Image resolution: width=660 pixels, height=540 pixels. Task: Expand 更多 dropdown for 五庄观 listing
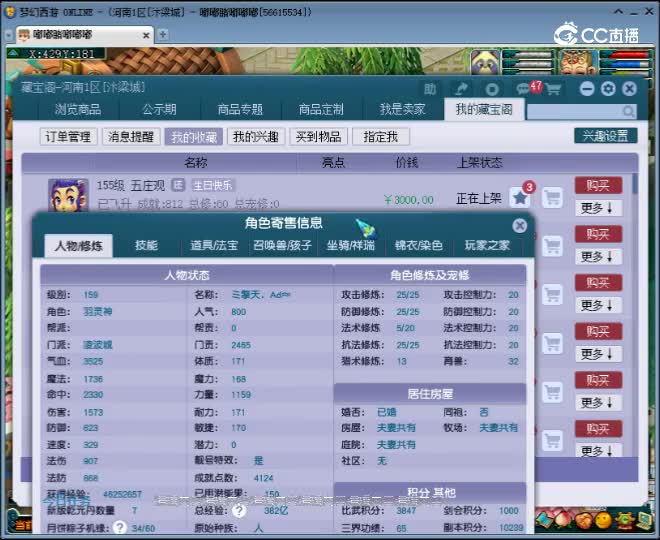(599, 208)
